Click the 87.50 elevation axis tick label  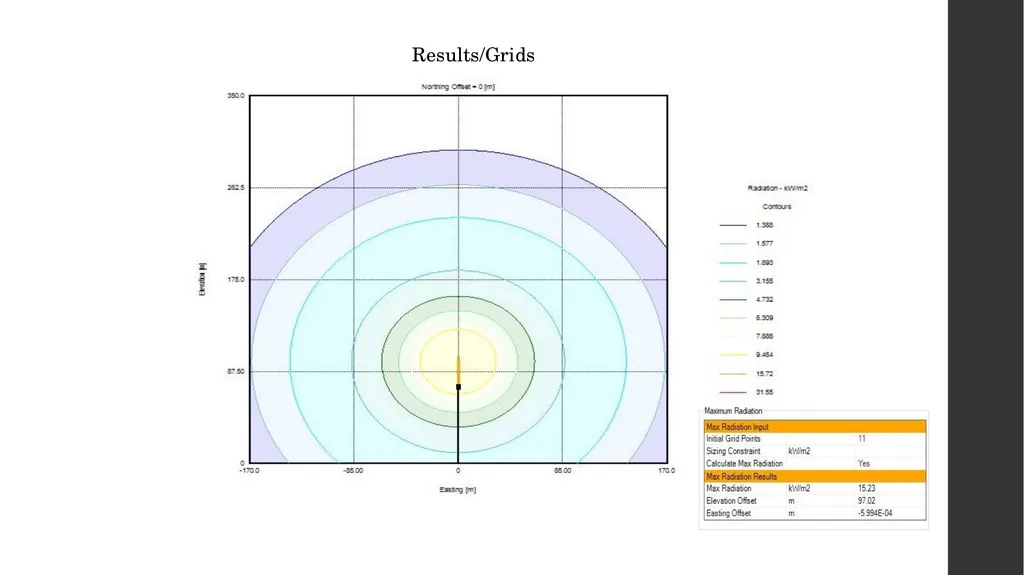pos(236,372)
